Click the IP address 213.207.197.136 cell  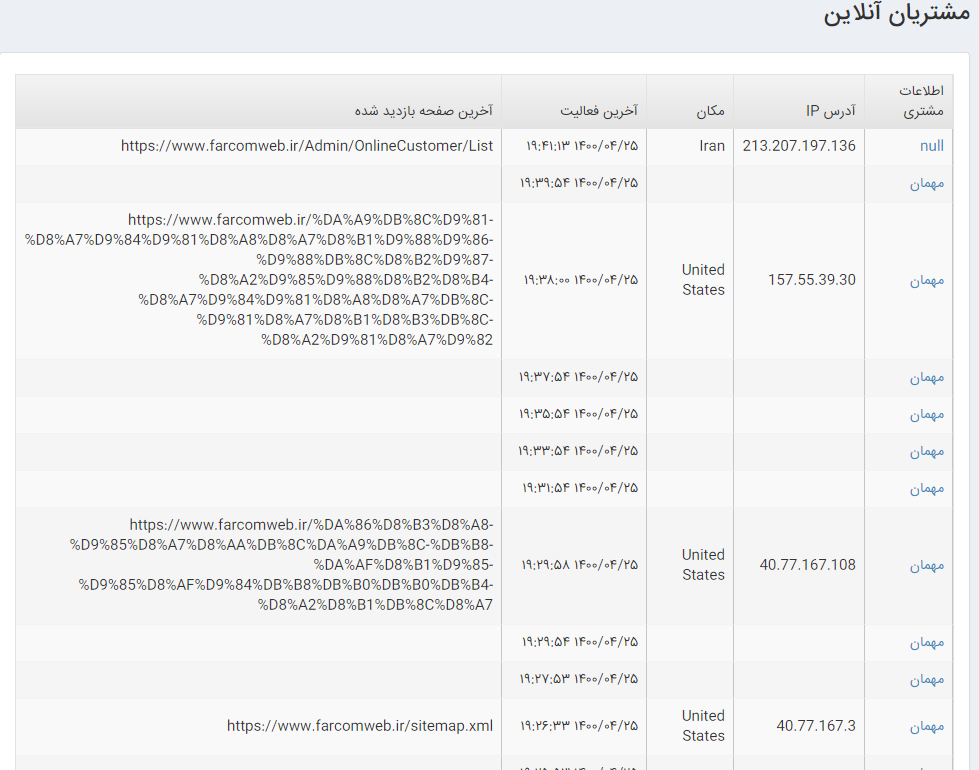click(x=799, y=146)
